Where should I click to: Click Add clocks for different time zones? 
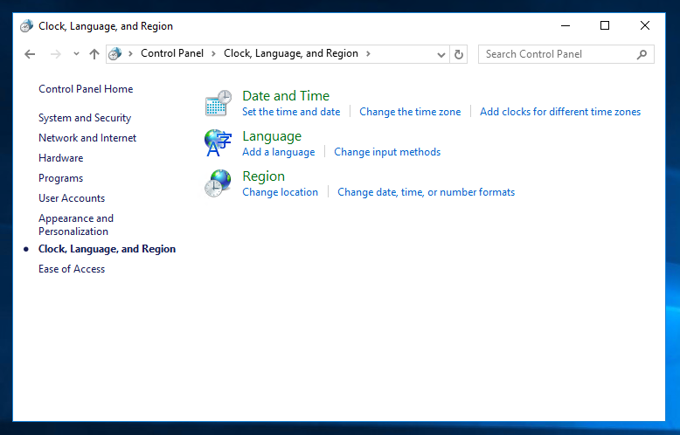click(560, 112)
